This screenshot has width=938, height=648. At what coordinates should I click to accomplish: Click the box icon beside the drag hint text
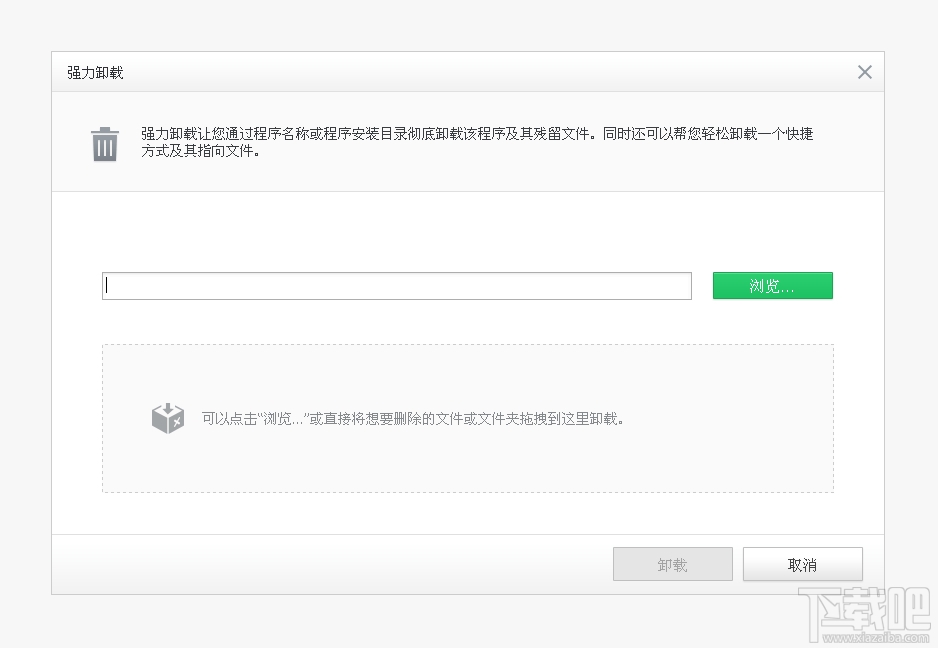(x=166, y=417)
